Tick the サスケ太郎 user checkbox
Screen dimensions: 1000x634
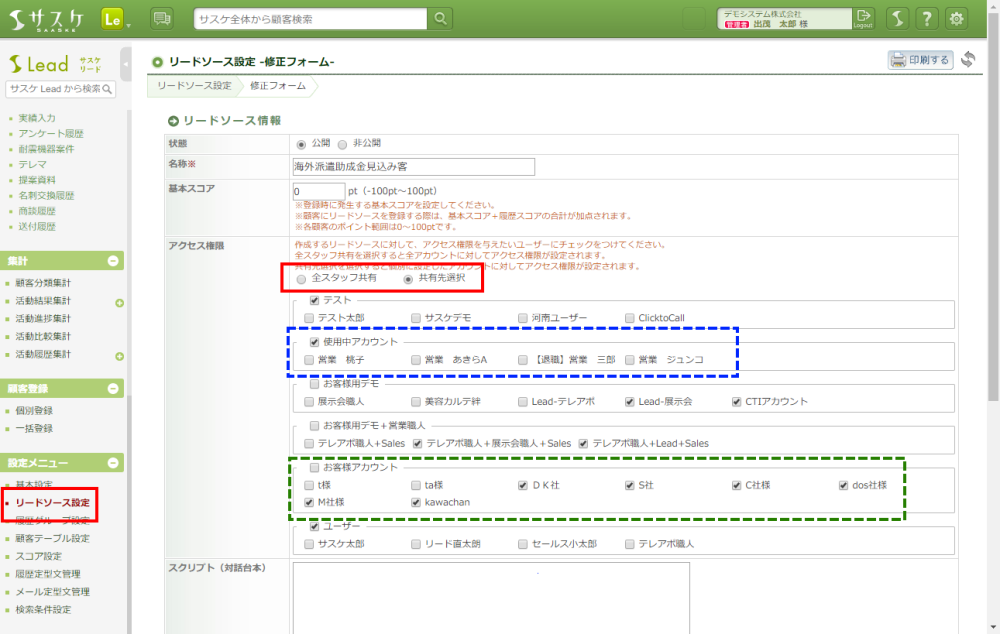click(x=309, y=545)
